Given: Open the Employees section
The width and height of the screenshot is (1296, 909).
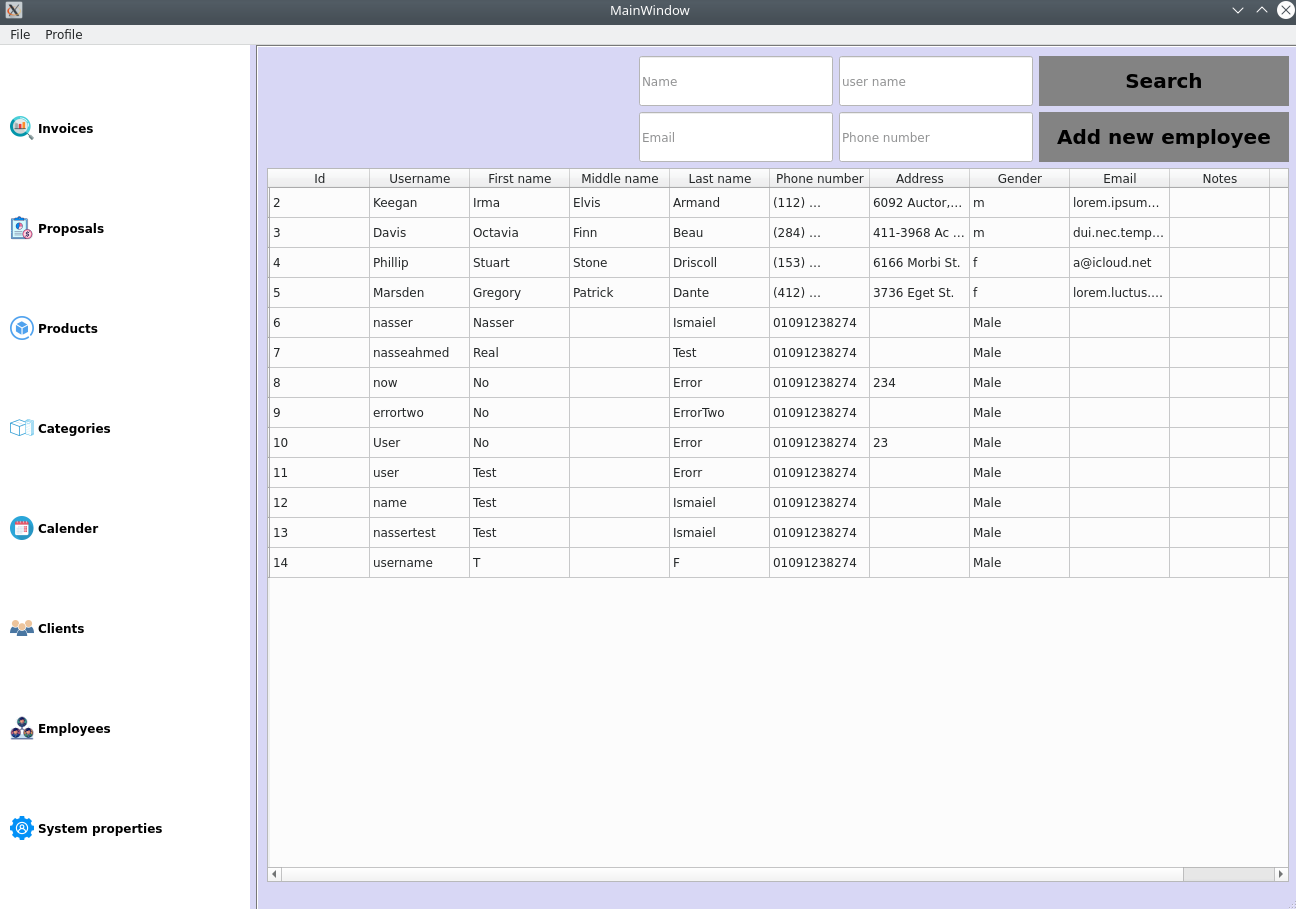Looking at the screenshot, I should [74, 728].
